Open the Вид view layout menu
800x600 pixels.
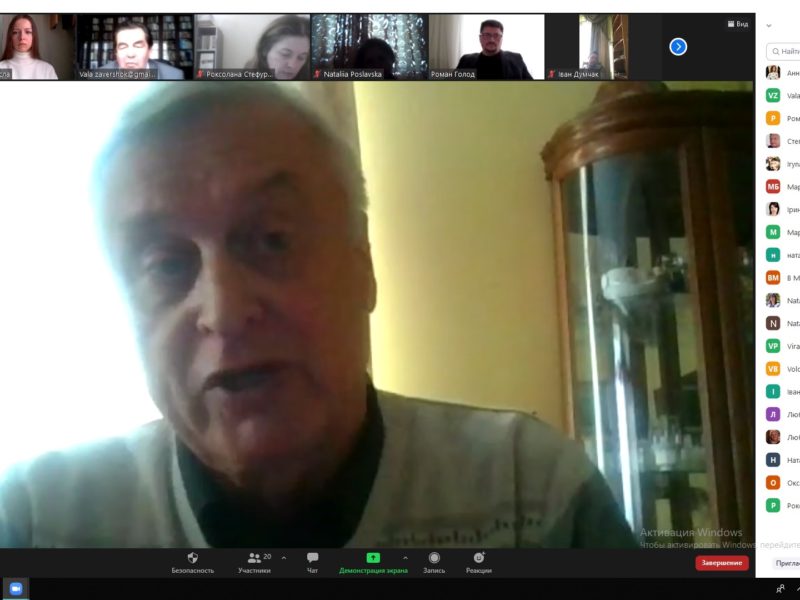[x=737, y=24]
